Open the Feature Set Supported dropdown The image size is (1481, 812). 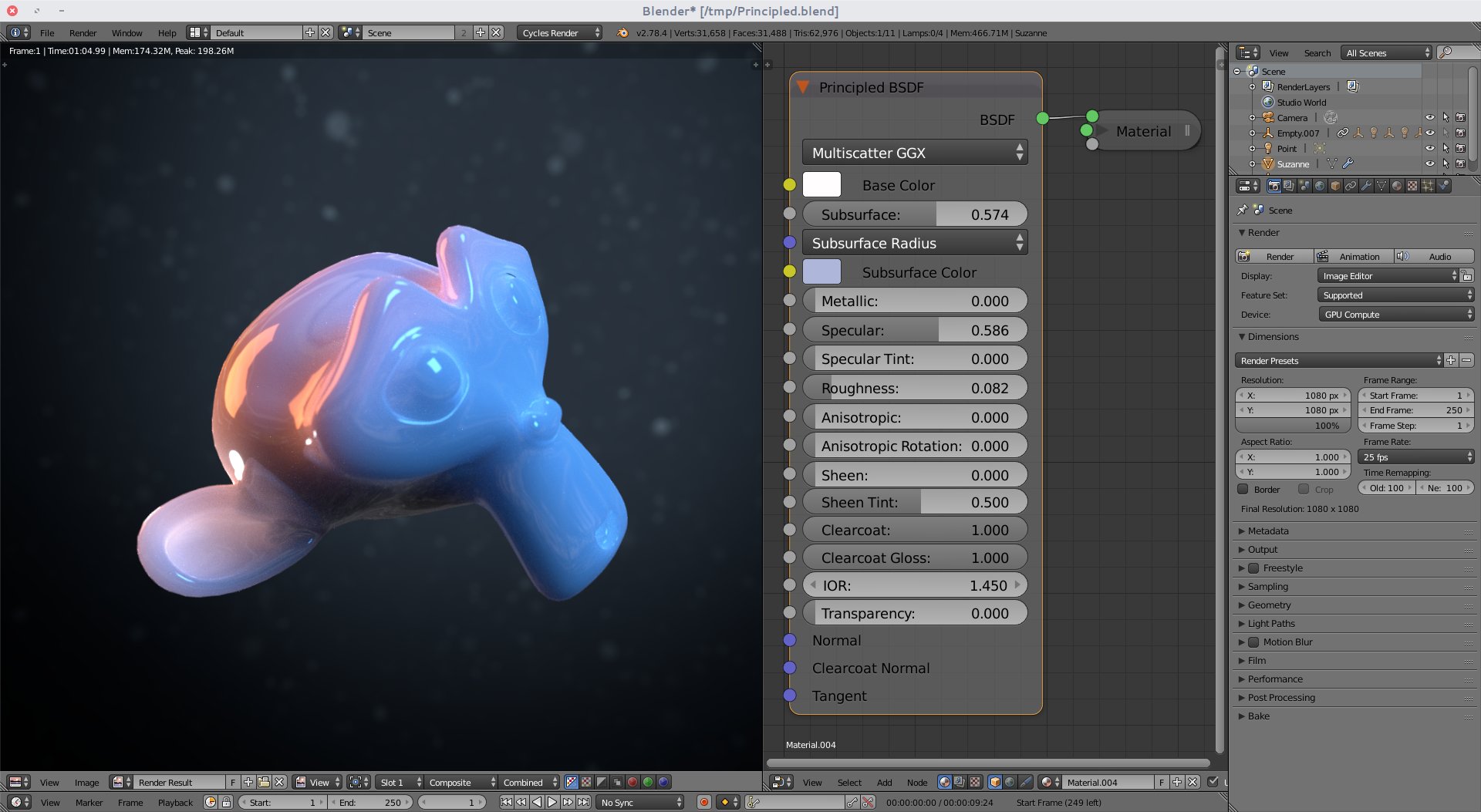[x=1396, y=295]
